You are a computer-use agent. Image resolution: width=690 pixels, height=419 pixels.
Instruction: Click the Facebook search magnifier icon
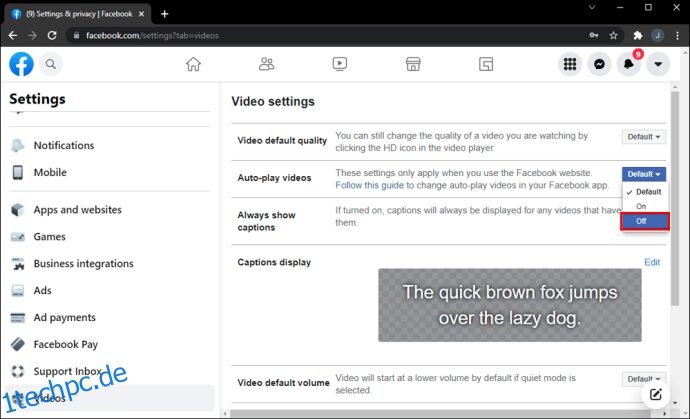pos(51,64)
